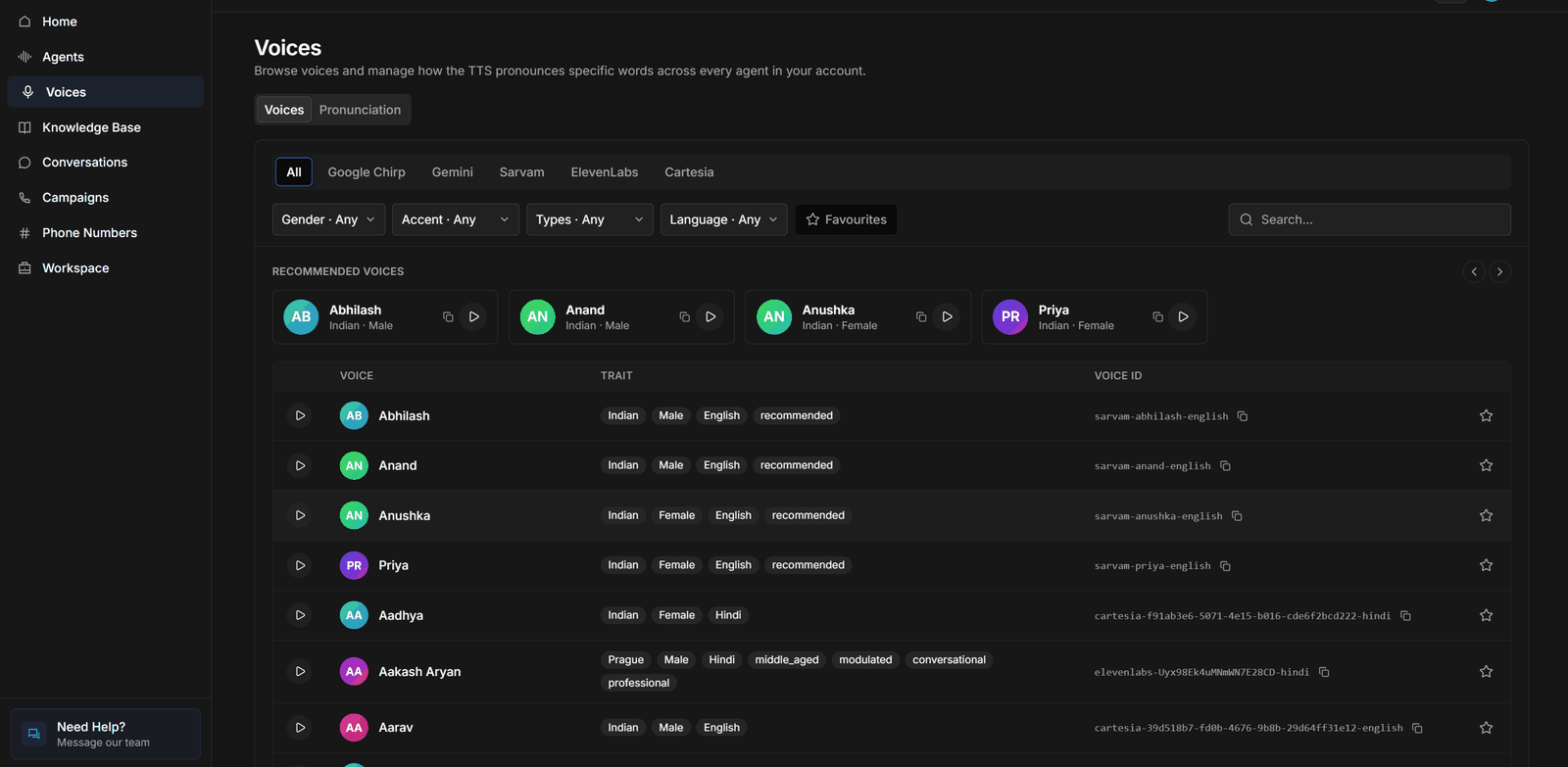
Task: Copy the sarvam-anand-english voice ID
Action: pyautogui.click(x=1225, y=466)
